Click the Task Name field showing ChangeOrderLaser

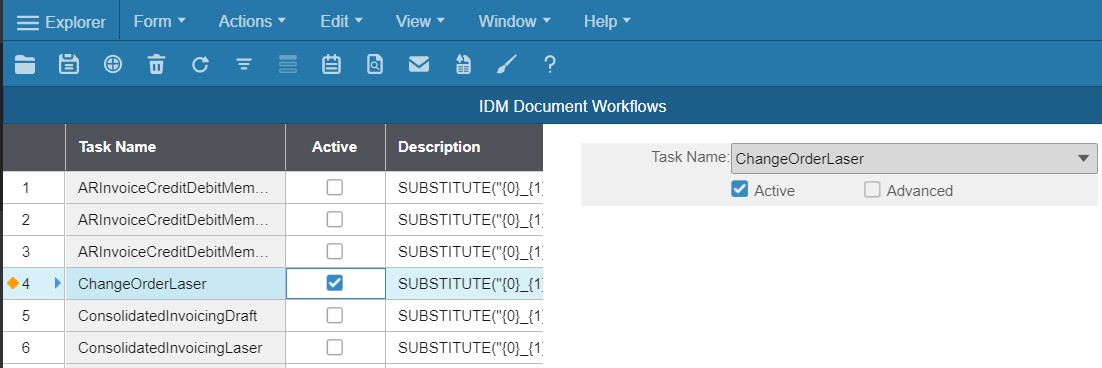click(x=914, y=159)
